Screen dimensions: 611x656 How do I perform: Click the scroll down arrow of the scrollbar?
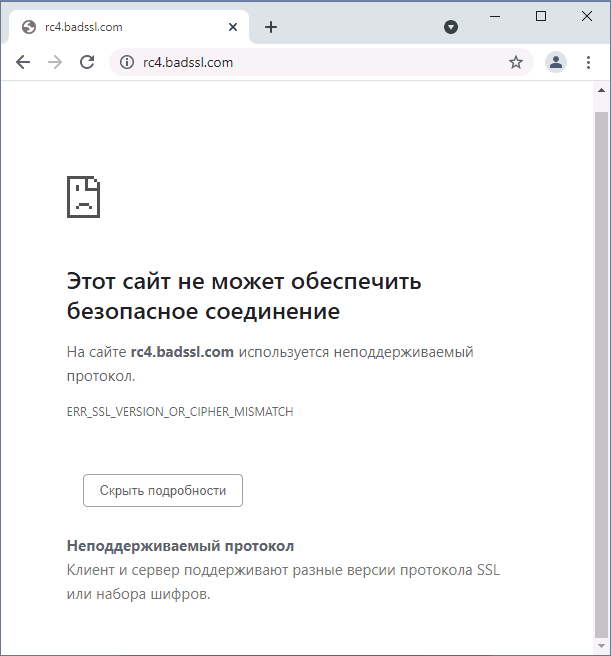point(601,646)
